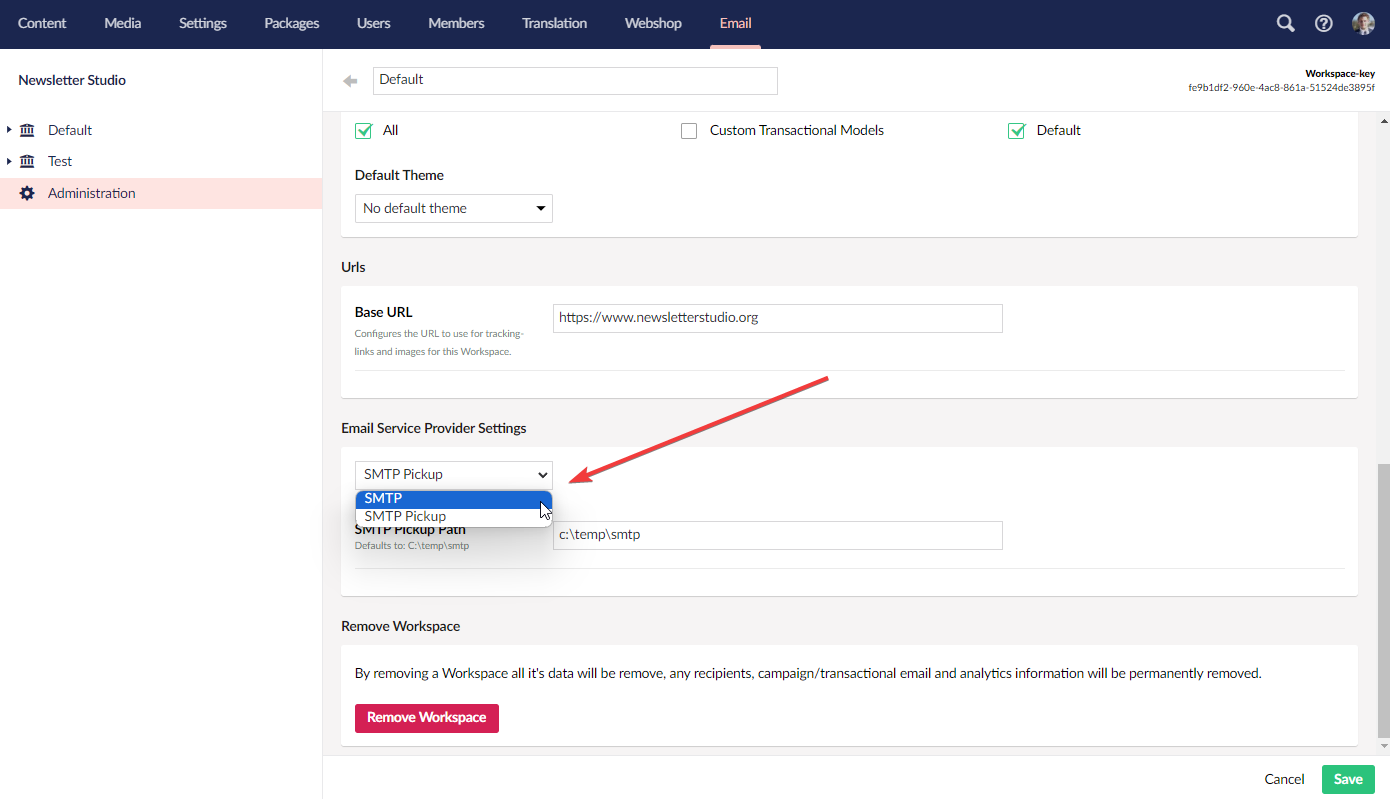This screenshot has height=799, width=1390.
Task: Open the Webshop section
Action: [x=653, y=23]
